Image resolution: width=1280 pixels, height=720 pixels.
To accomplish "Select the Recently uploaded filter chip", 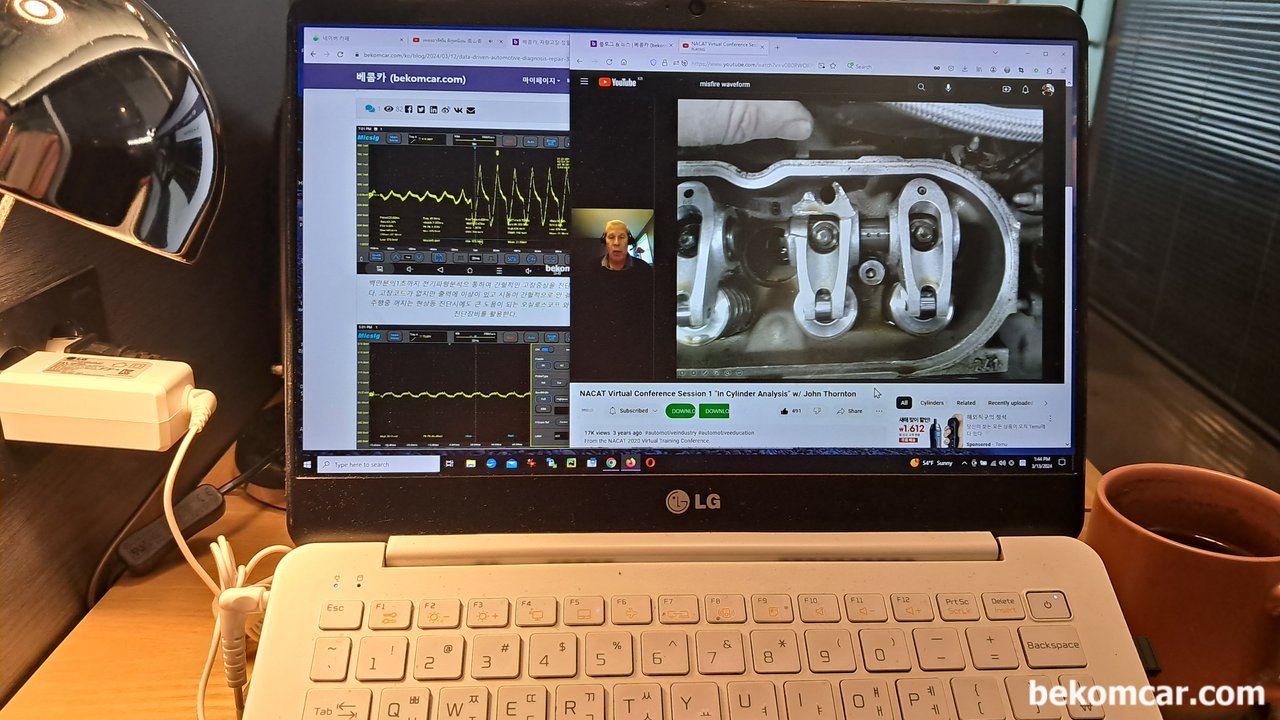I will point(1010,403).
